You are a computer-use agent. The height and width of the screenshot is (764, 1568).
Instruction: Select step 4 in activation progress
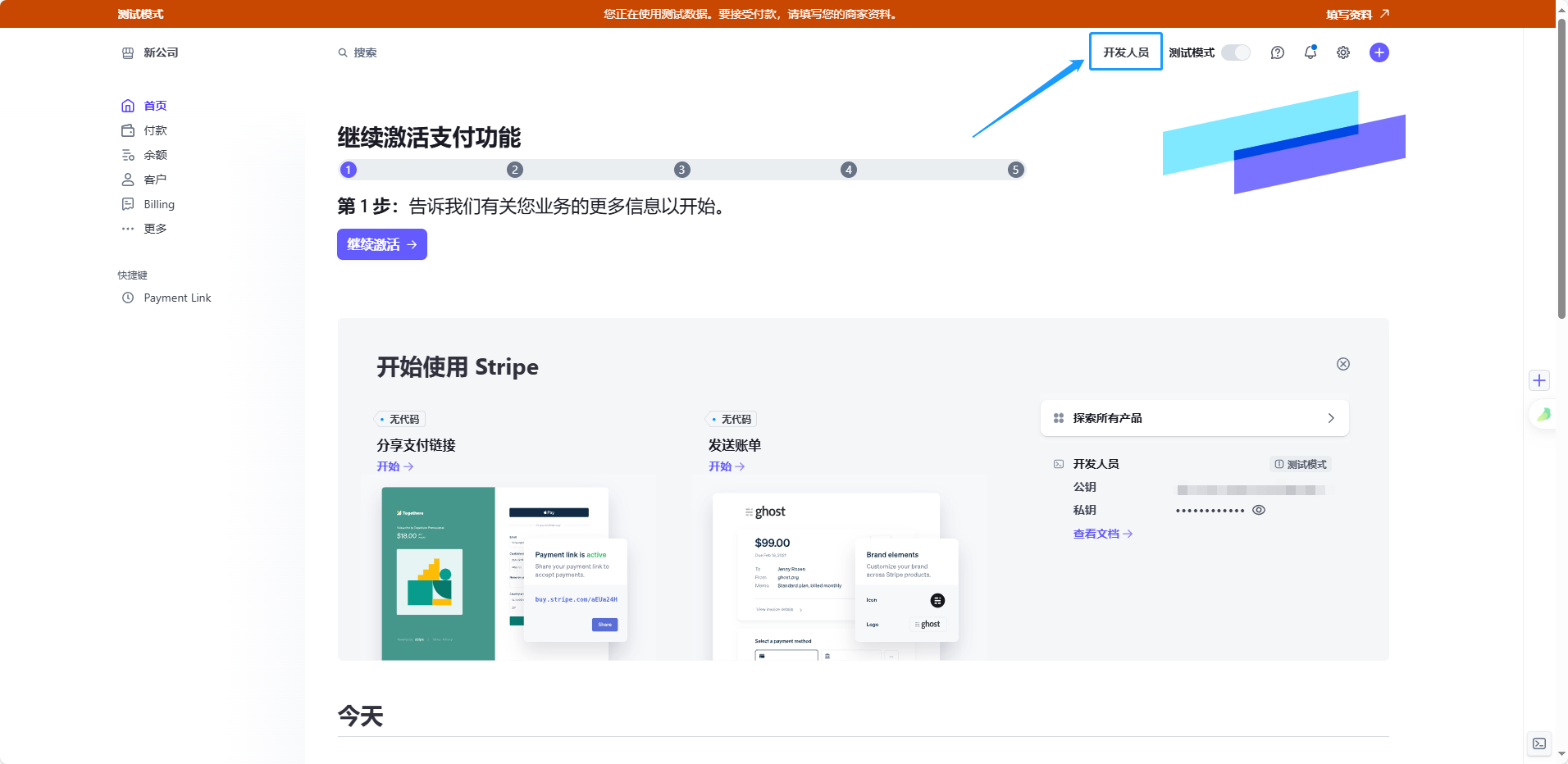pyautogui.click(x=849, y=170)
